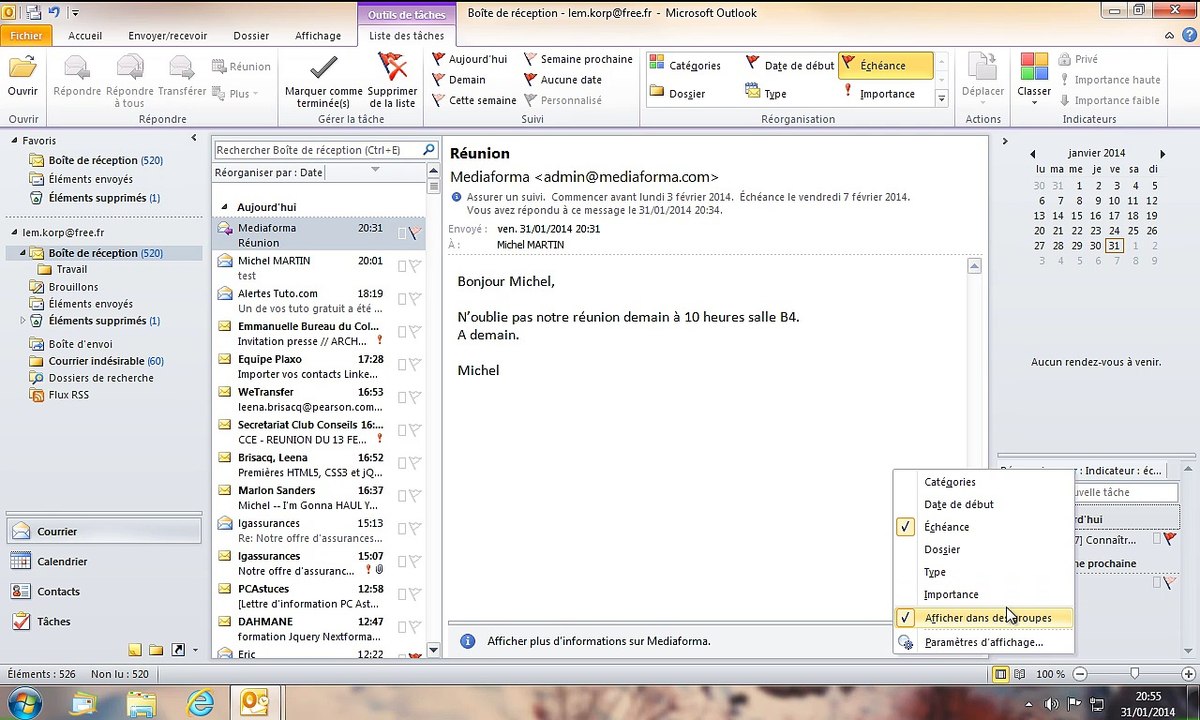Collapse the Favoris section

14,141
